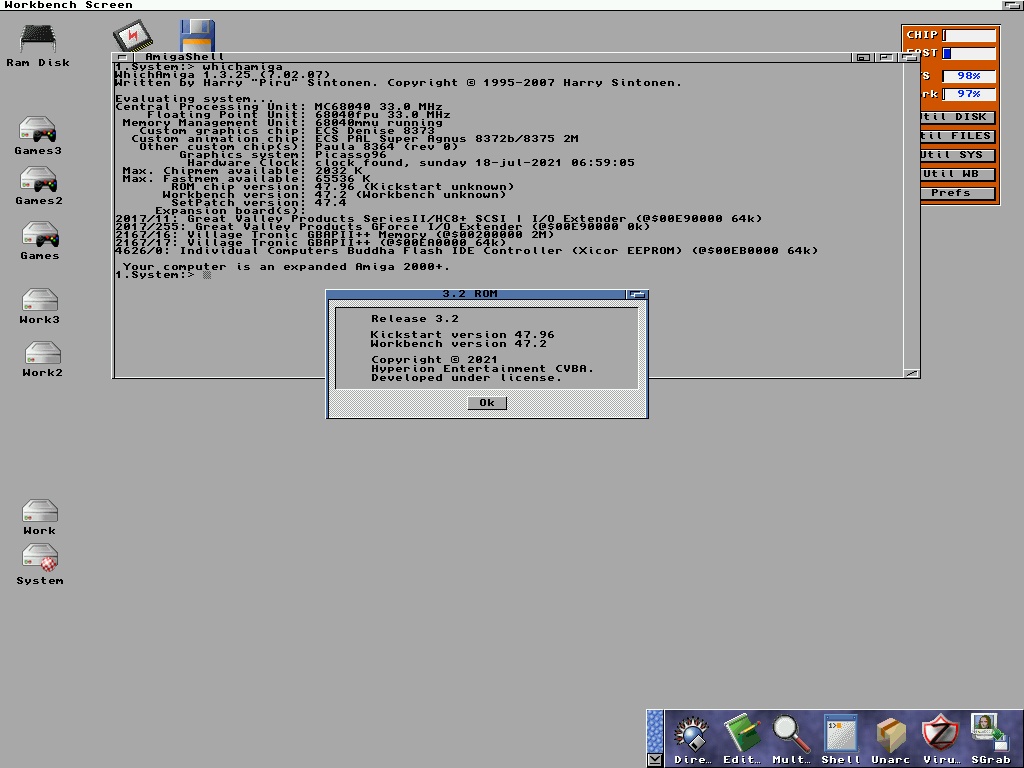Click 'Release 3.2' text in dialog
1024x768 pixels.
415,319
